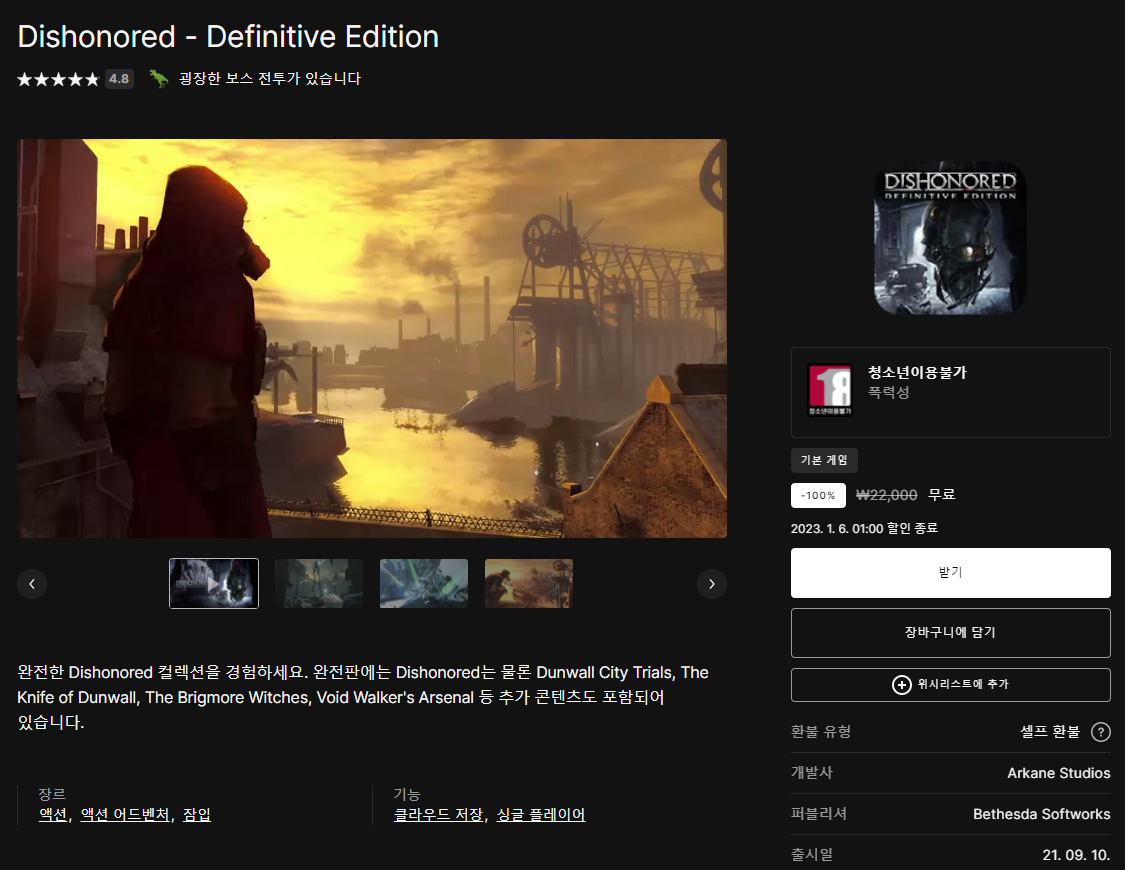Click the 18+ age rating badge icon
This screenshot has height=870, width=1125.
coord(830,389)
